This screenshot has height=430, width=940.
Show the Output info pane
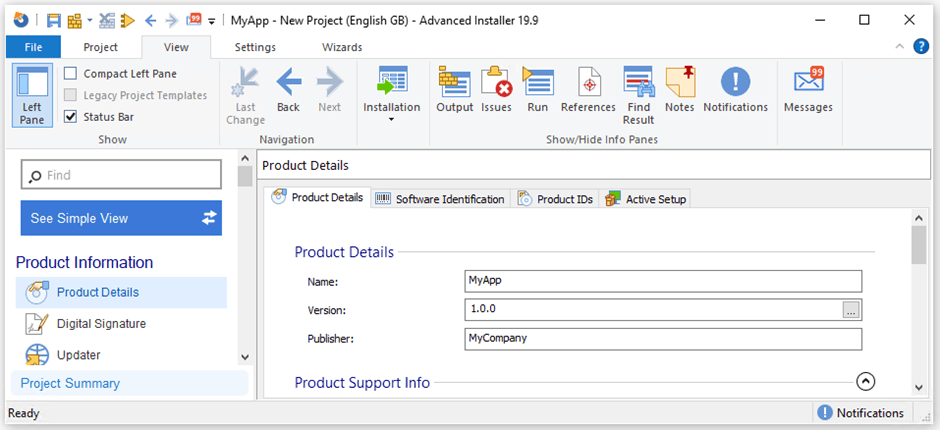click(454, 90)
